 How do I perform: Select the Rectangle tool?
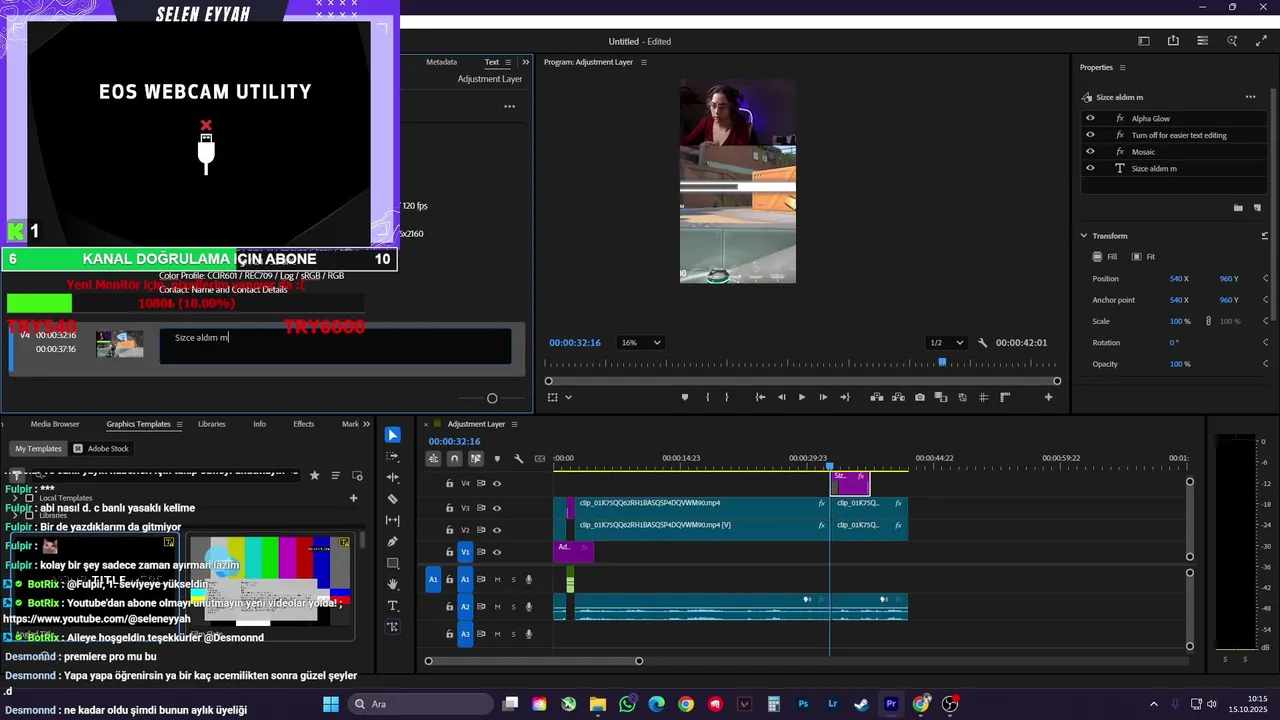click(x=393, y=563)
